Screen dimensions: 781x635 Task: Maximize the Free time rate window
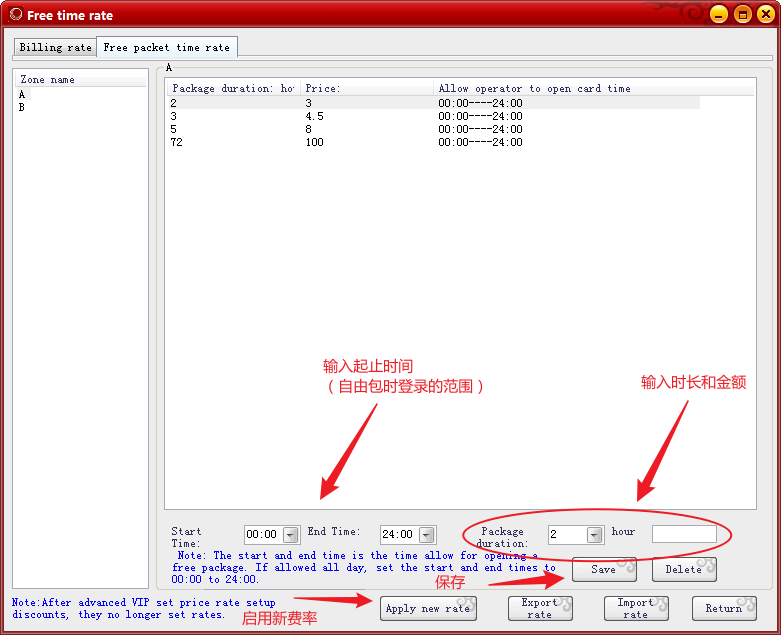tap(742, 14)
